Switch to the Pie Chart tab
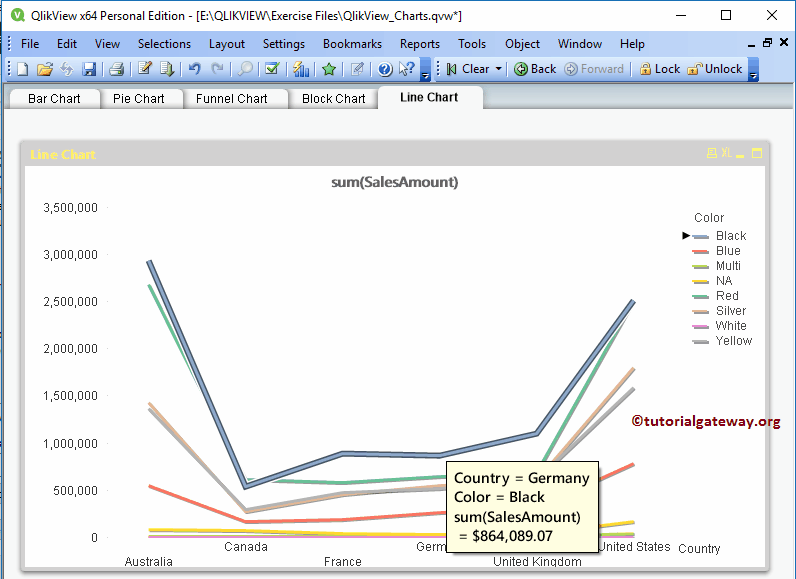Image resolution: width=796 pixels, height=579 pixels. point(139,98)
